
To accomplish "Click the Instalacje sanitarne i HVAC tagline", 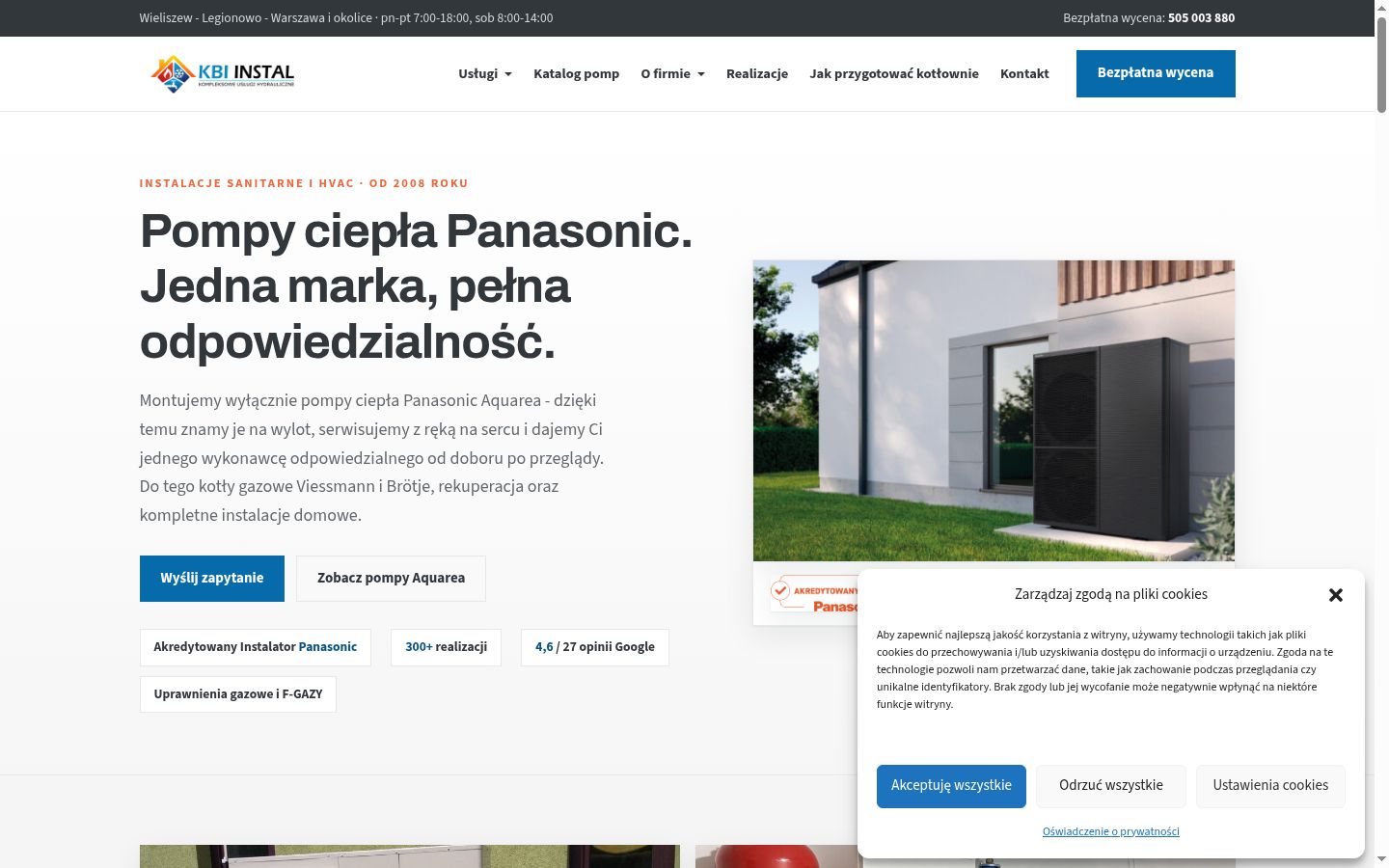I will [304, 183].
